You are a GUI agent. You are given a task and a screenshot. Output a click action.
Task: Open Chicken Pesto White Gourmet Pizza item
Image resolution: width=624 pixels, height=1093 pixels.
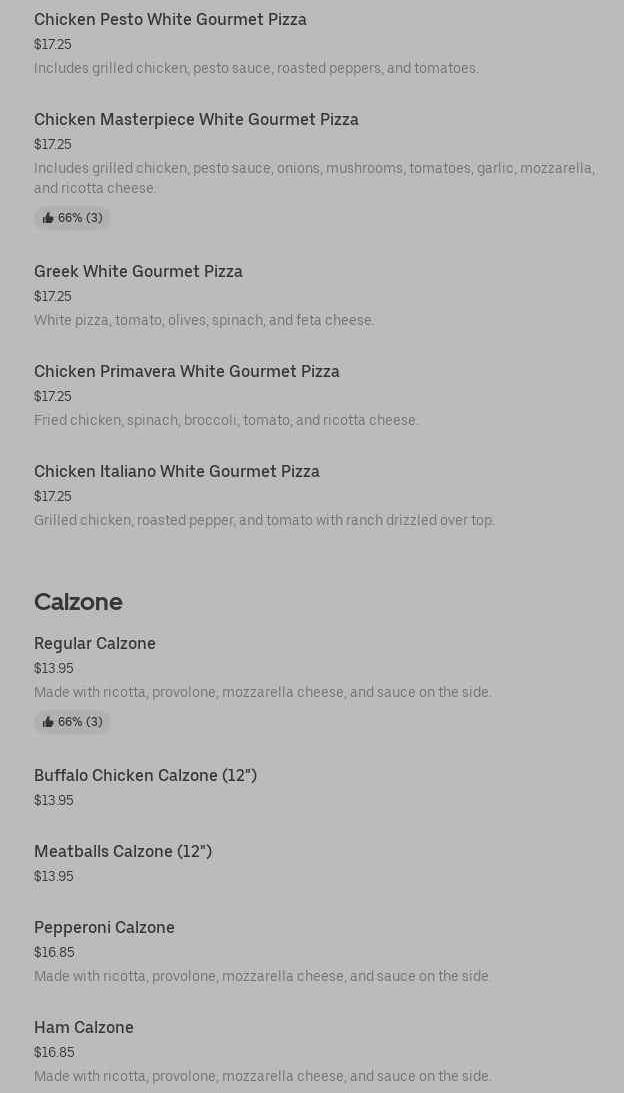point(170,20)
